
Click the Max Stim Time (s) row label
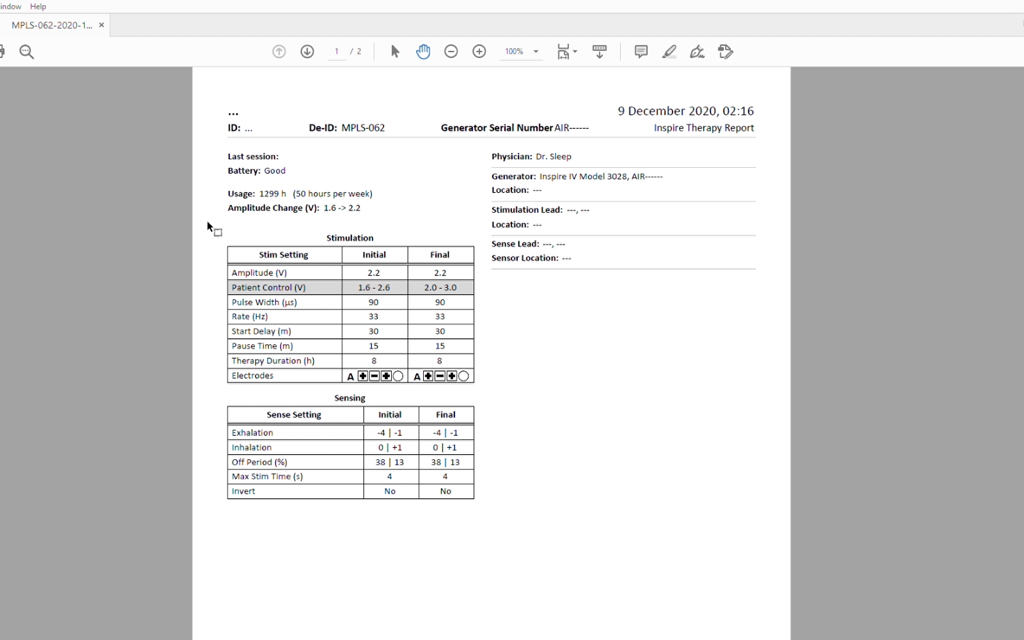point(267,477)
